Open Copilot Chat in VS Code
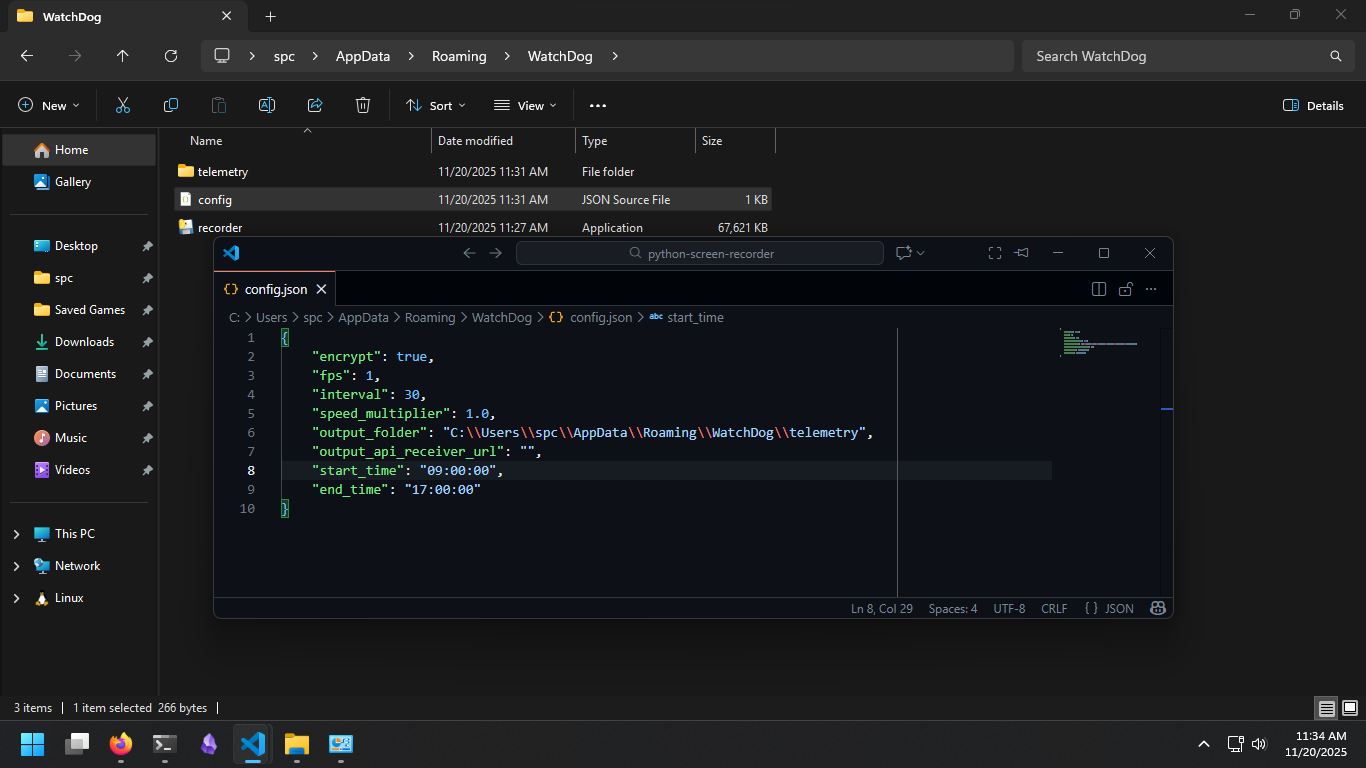The image size is (1366, 768). [904, 253]
